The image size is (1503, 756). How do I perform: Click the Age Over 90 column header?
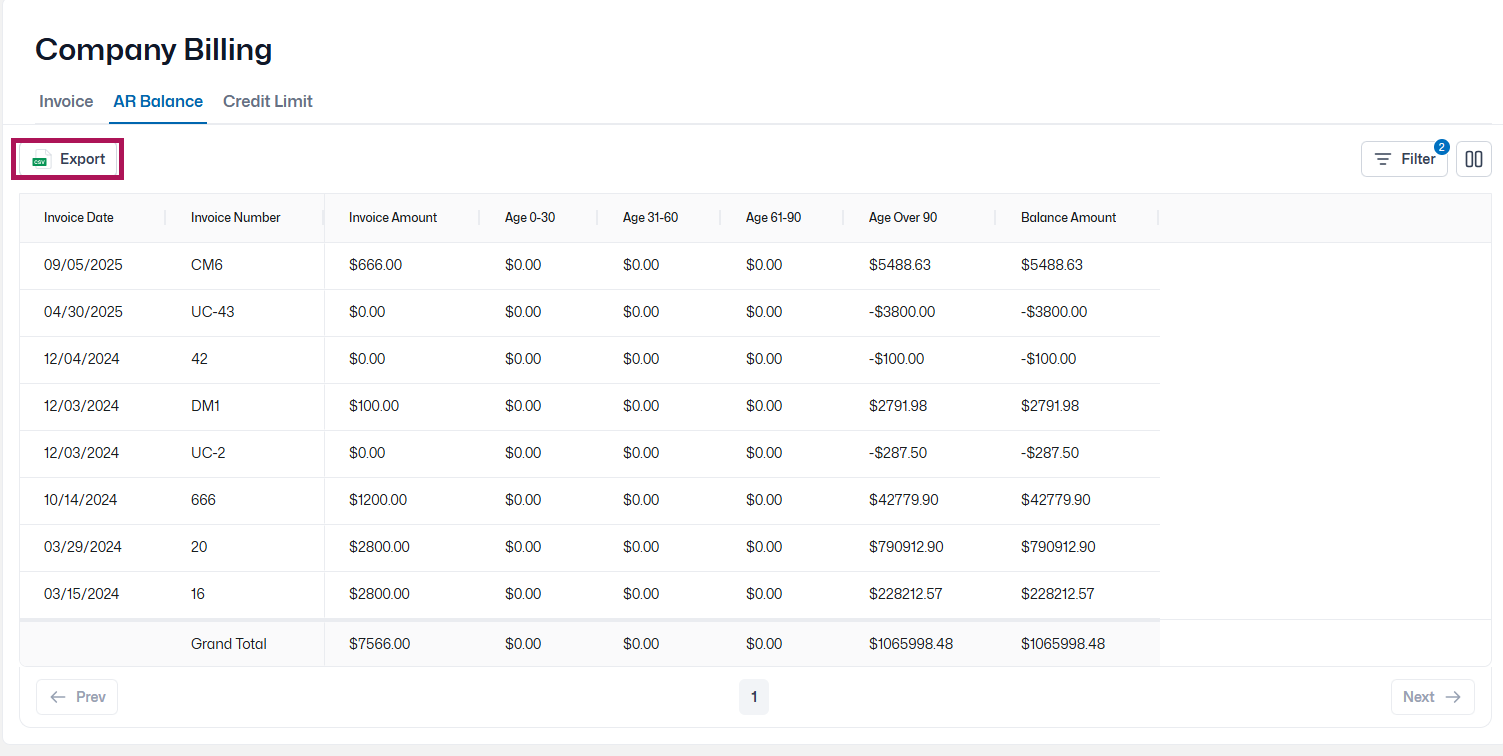[x=903, y=217]
